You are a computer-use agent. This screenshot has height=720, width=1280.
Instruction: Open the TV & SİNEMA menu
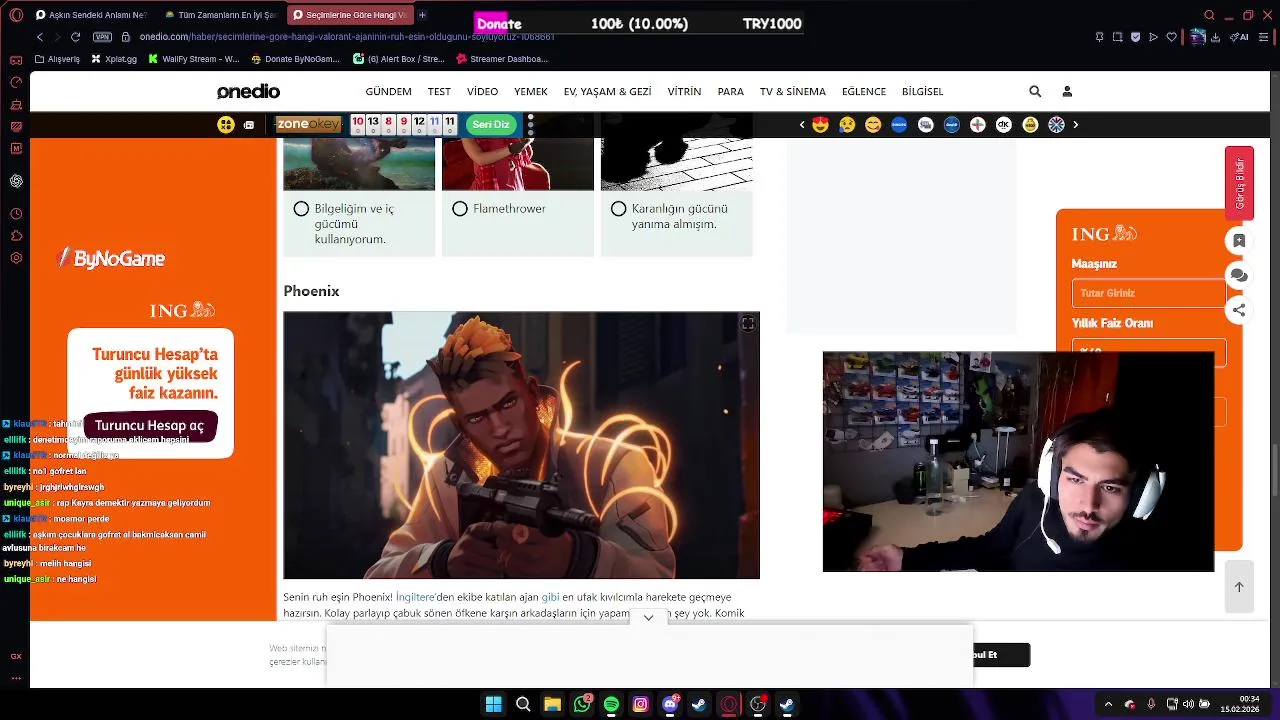pos(793,91)
